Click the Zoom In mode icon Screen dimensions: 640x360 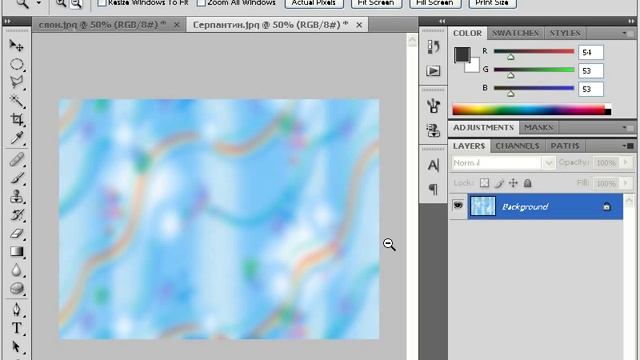(61, 3)
